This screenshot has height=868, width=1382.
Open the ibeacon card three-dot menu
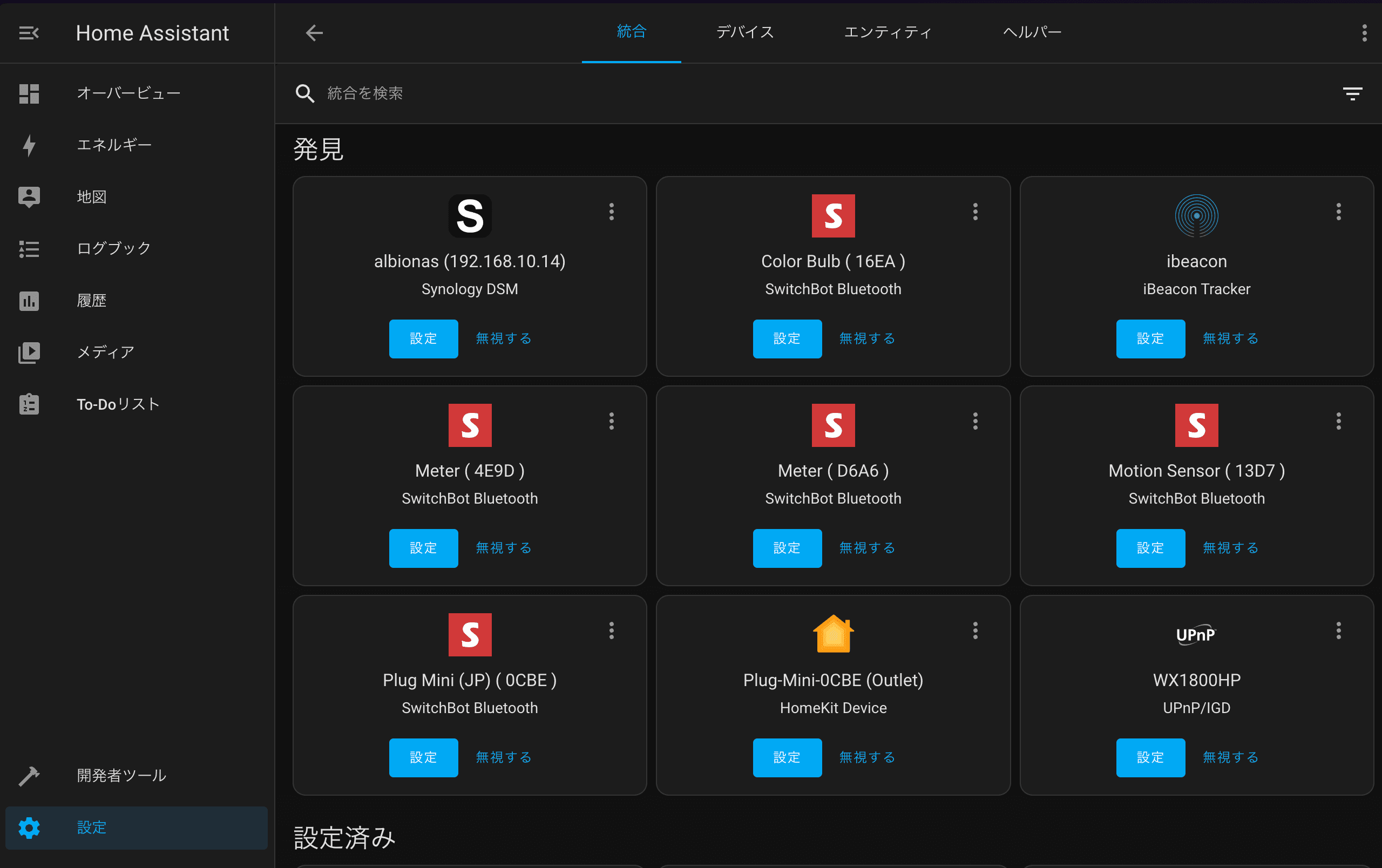tap(1338, 212)
